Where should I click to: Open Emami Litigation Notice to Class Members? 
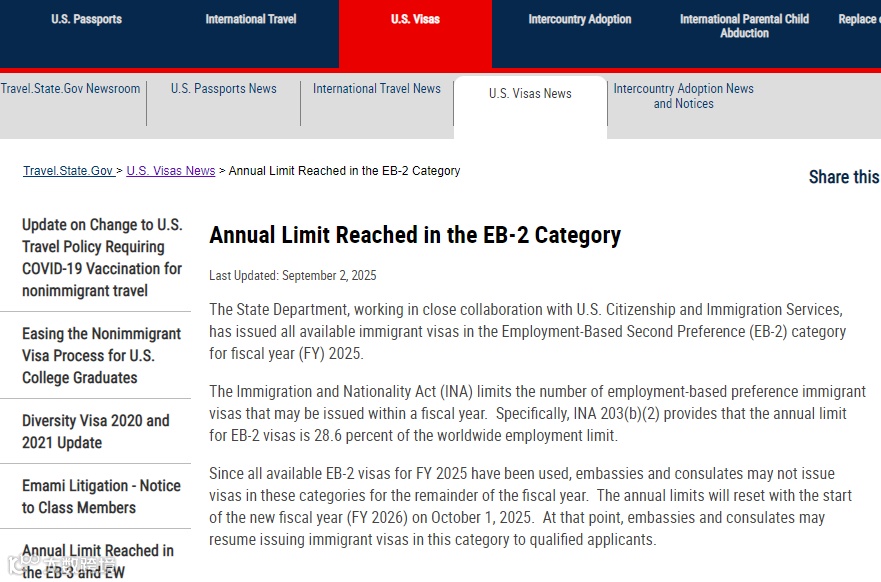tap(101, 496)
